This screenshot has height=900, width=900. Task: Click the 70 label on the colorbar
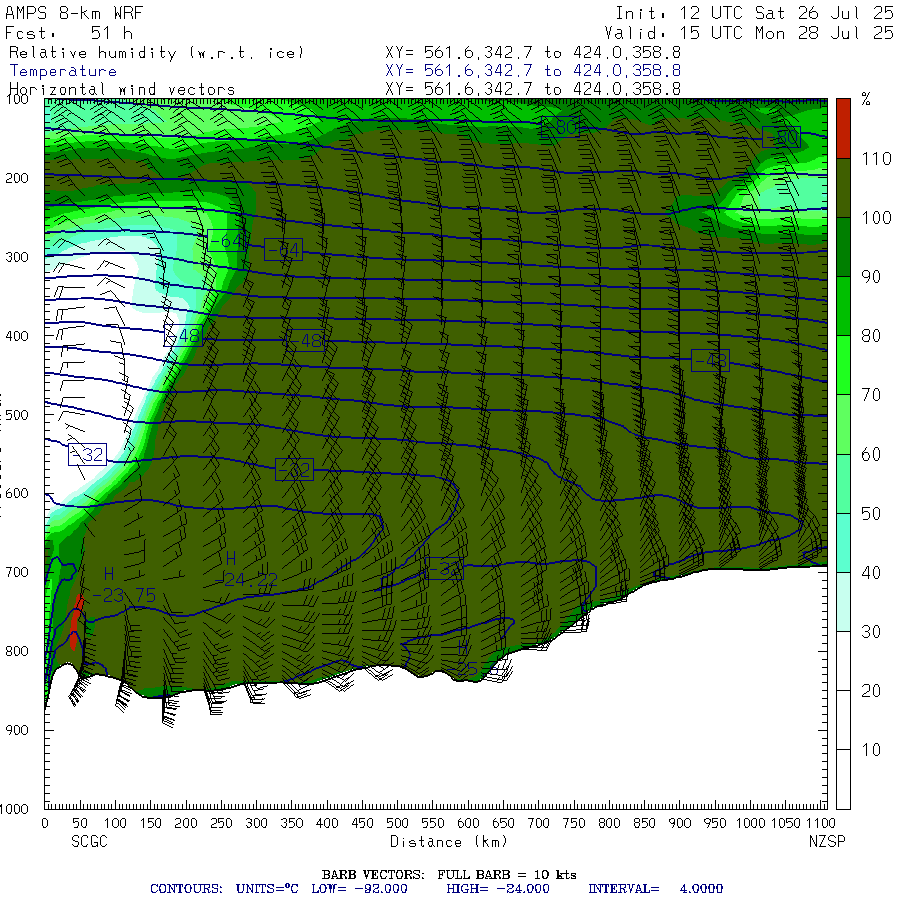871,395
